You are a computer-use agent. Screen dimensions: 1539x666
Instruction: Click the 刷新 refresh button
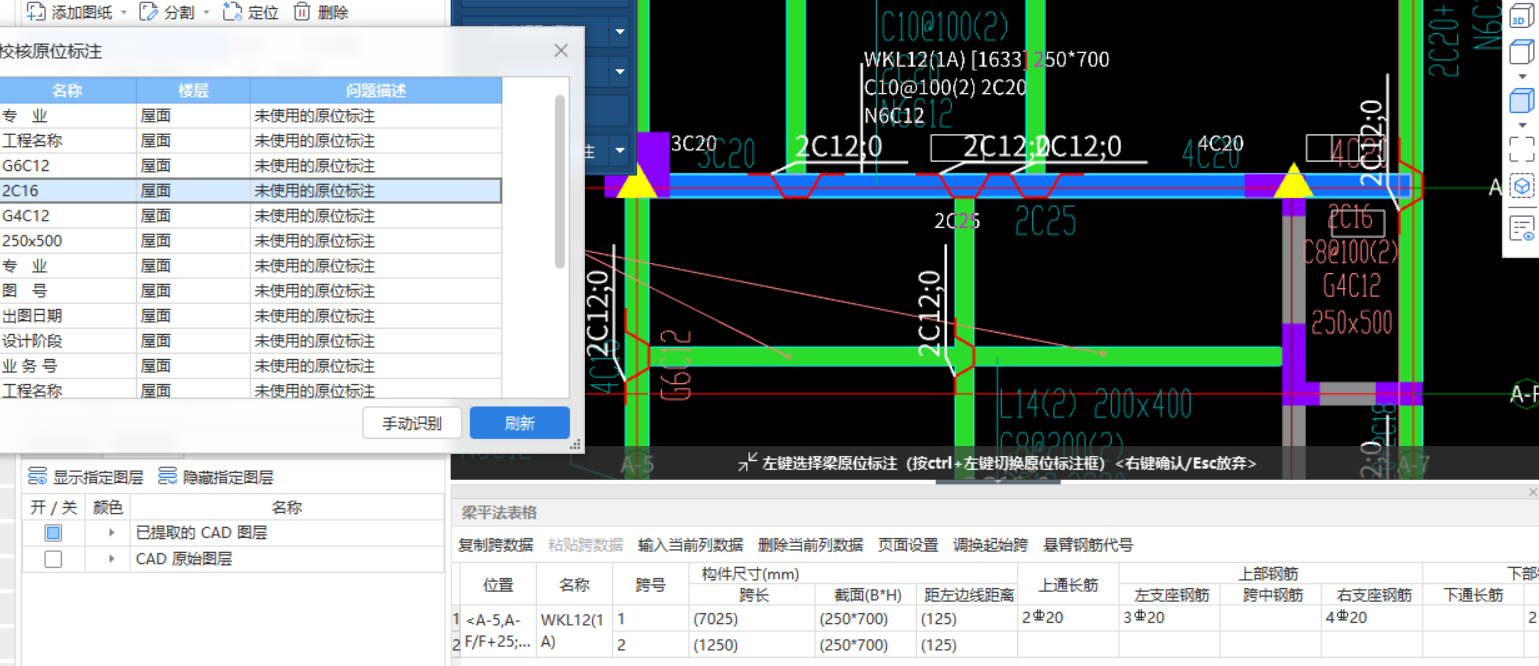tap(519, 423)
